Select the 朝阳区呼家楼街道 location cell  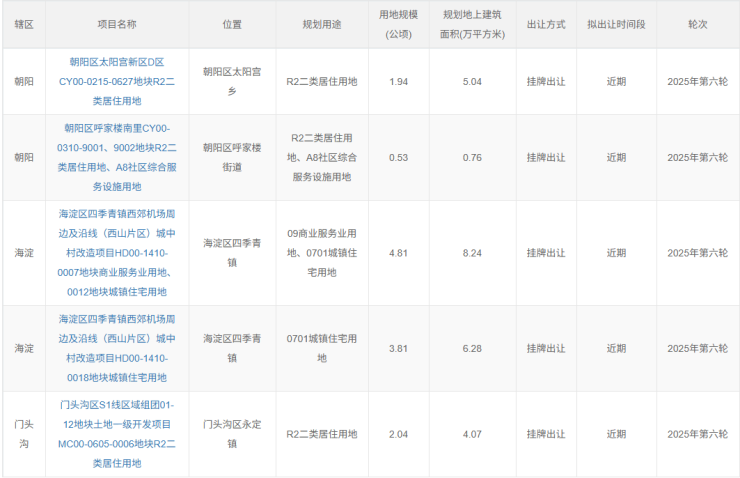[x=232, y=157]
